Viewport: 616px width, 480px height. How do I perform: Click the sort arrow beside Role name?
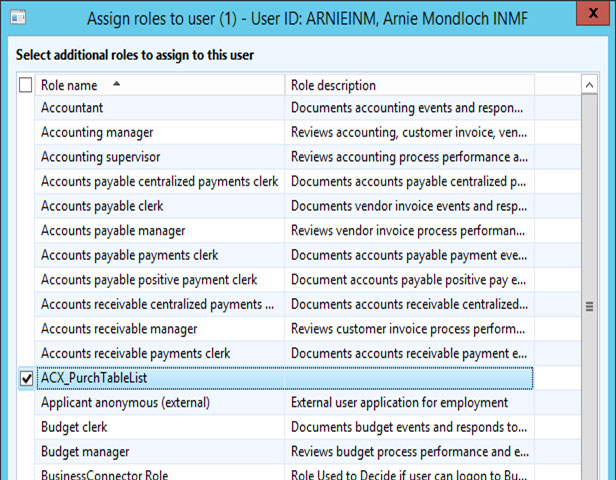[117, 85]
